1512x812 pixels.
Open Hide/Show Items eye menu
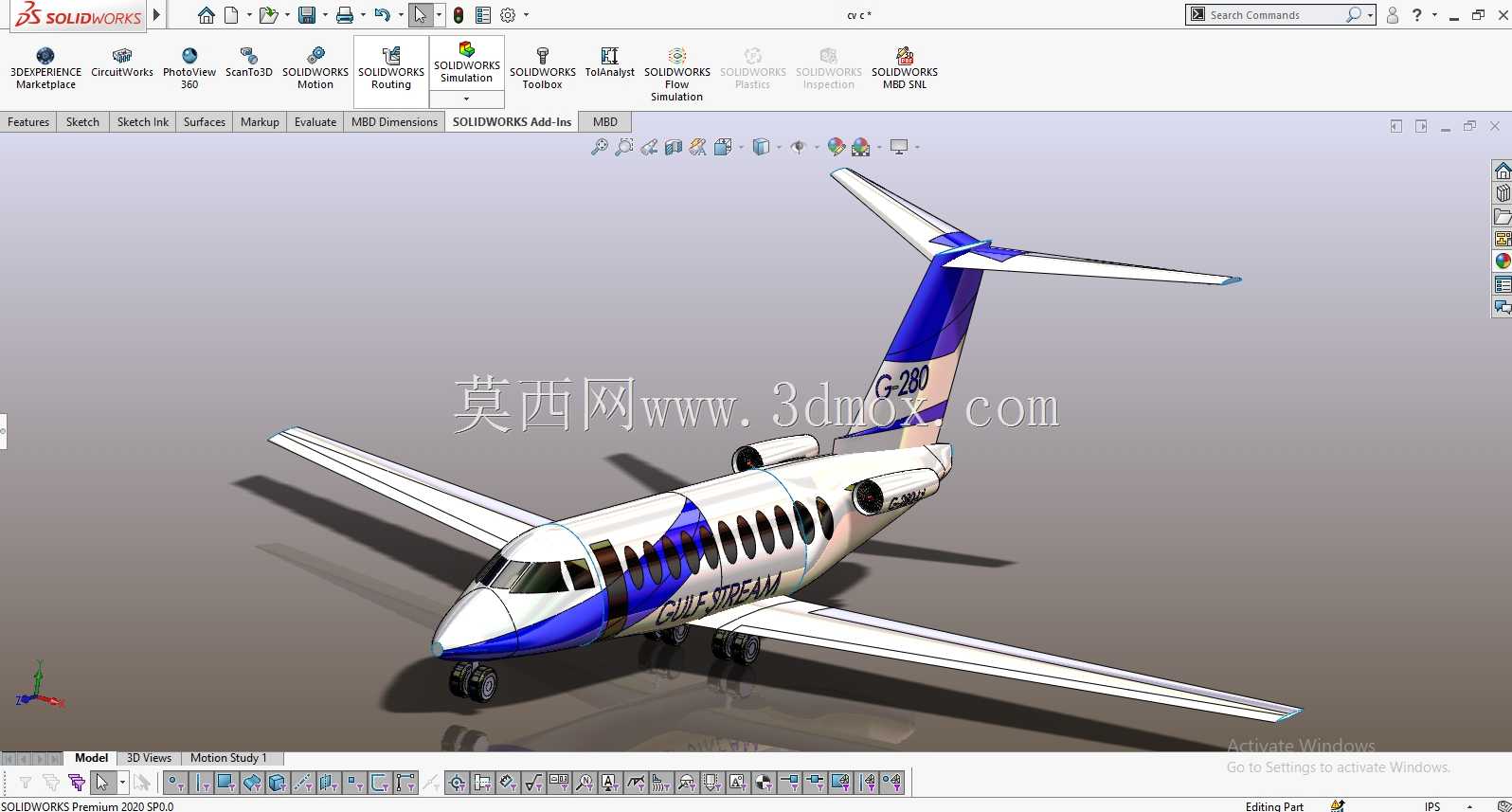coord(799,147)
